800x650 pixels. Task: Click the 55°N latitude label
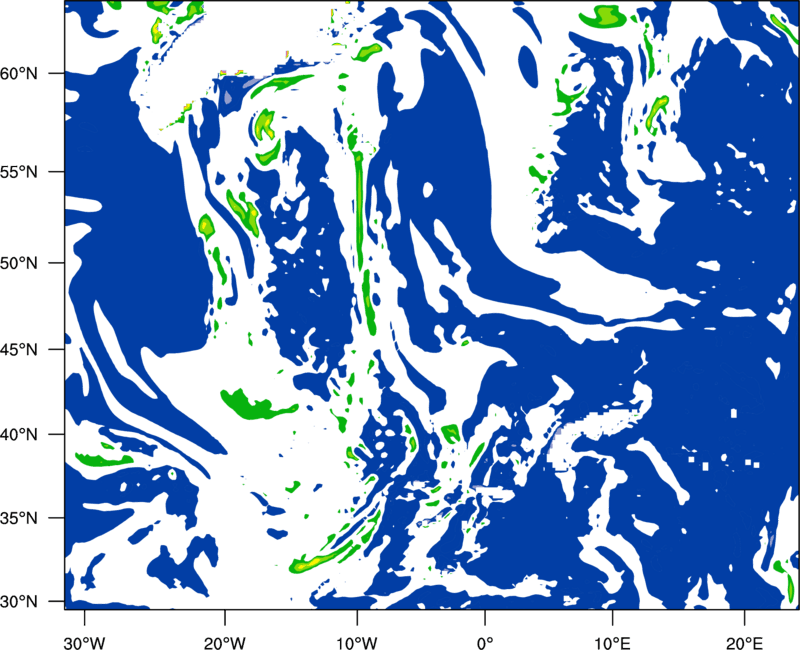click(x=19, y=171)
